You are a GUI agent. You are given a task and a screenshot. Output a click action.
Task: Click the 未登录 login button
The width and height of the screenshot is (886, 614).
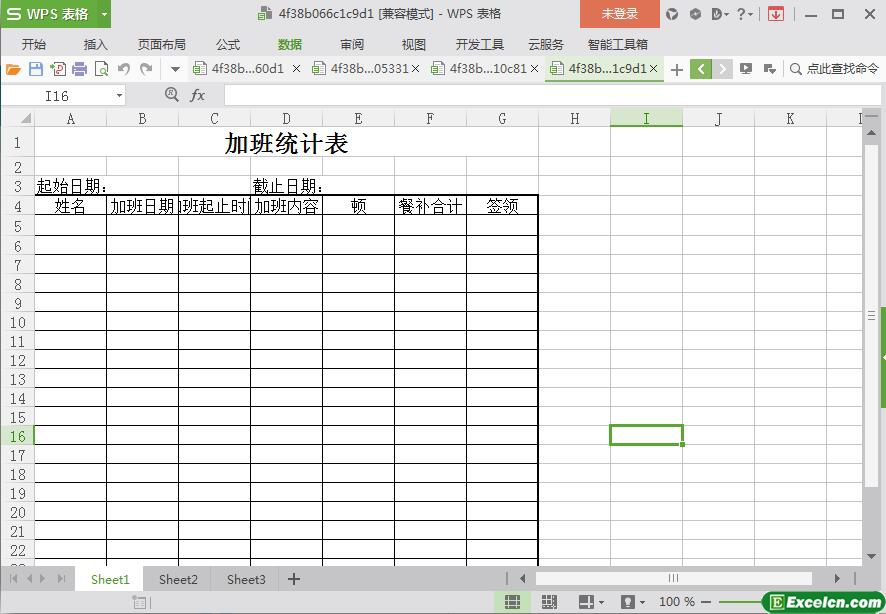619,14
